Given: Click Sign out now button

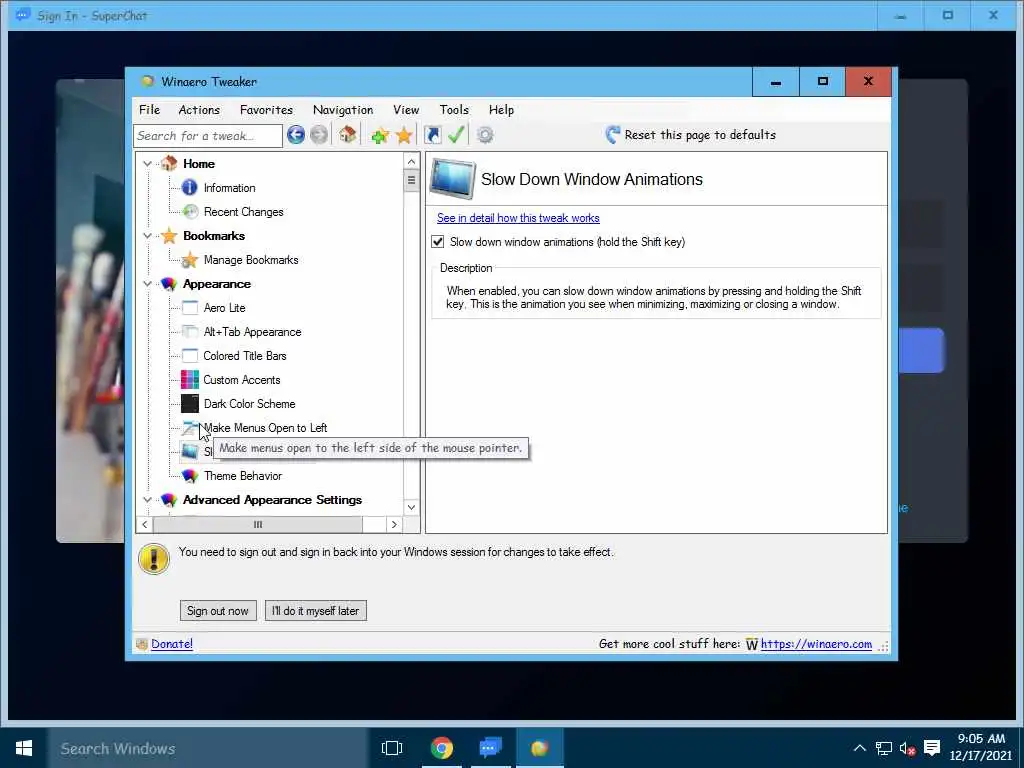Looking at the screenshot, I should (218, 611).
